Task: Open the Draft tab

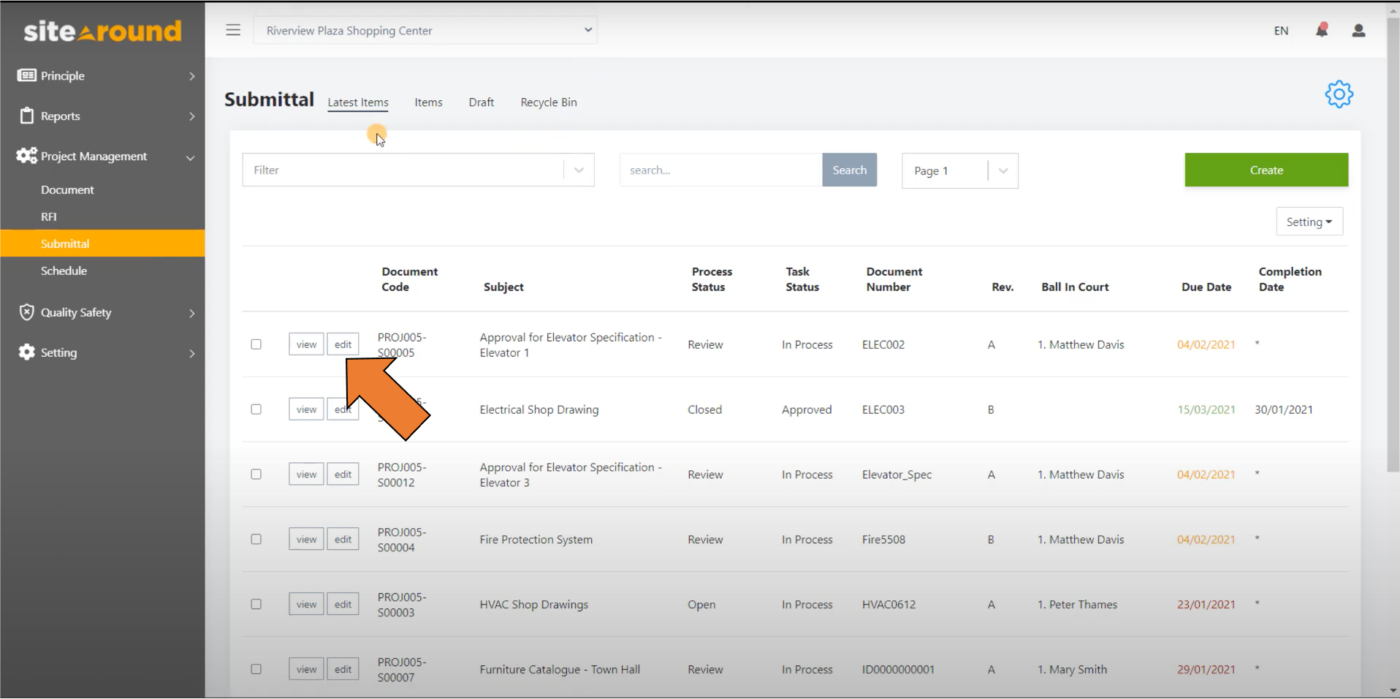Action: pos(481,102)
